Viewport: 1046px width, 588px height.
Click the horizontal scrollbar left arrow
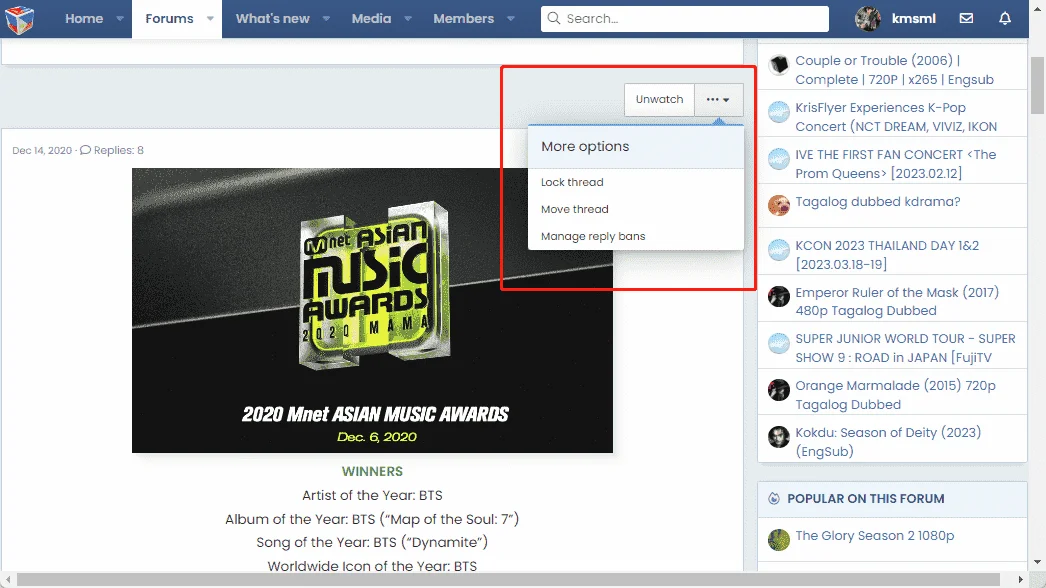pyautogui.click(x=7, y=579)
